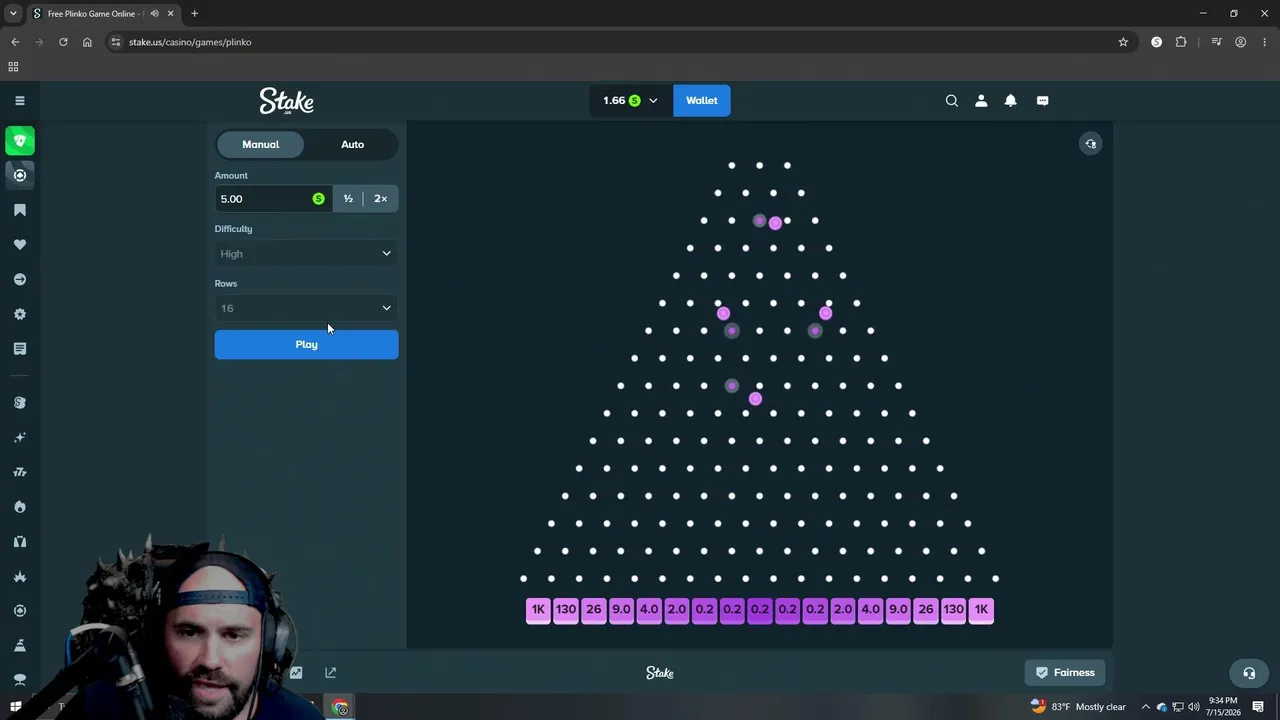
Task: Open the Windows notification center icon
Action: coord(1258,707)
